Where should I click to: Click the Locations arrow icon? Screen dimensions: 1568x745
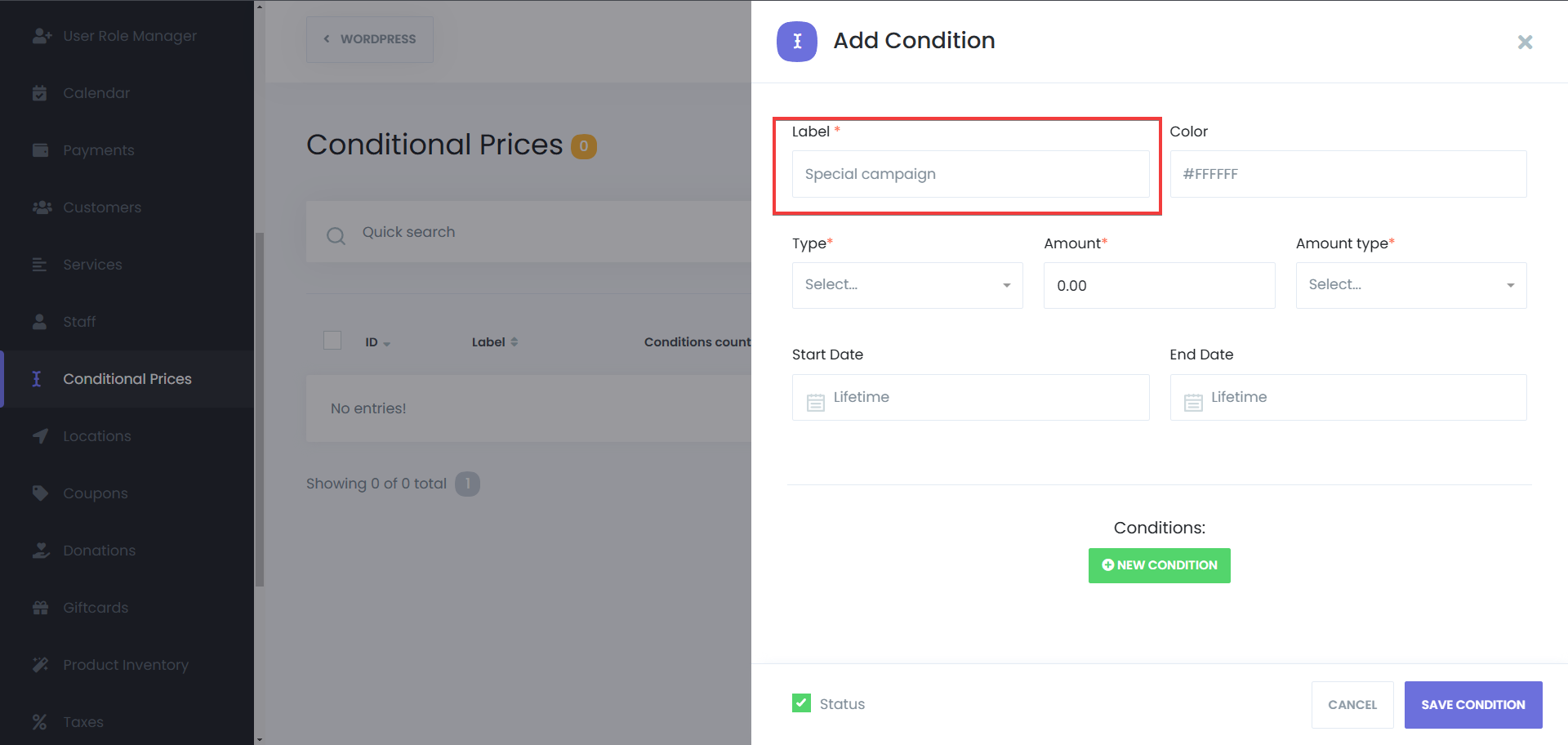point(40,436)
